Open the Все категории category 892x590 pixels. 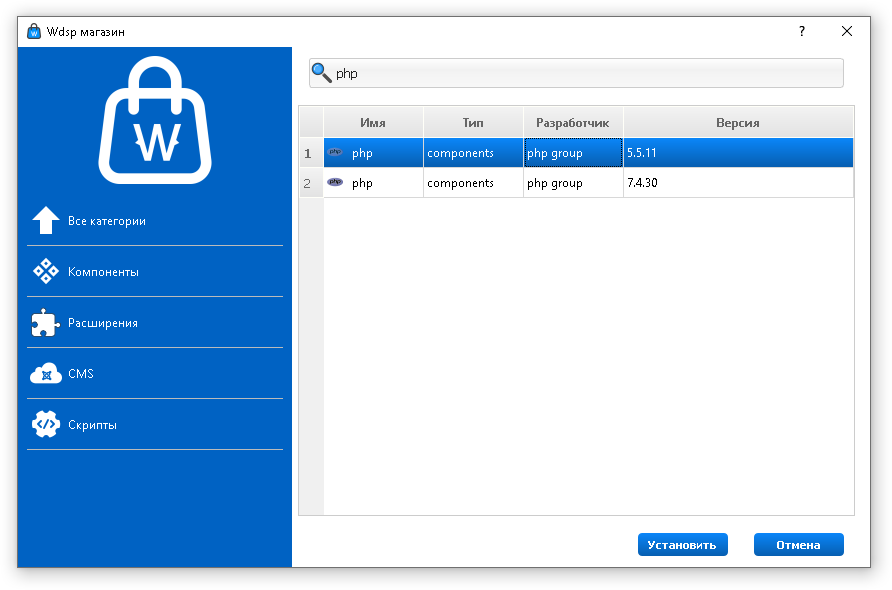[155, 221]
